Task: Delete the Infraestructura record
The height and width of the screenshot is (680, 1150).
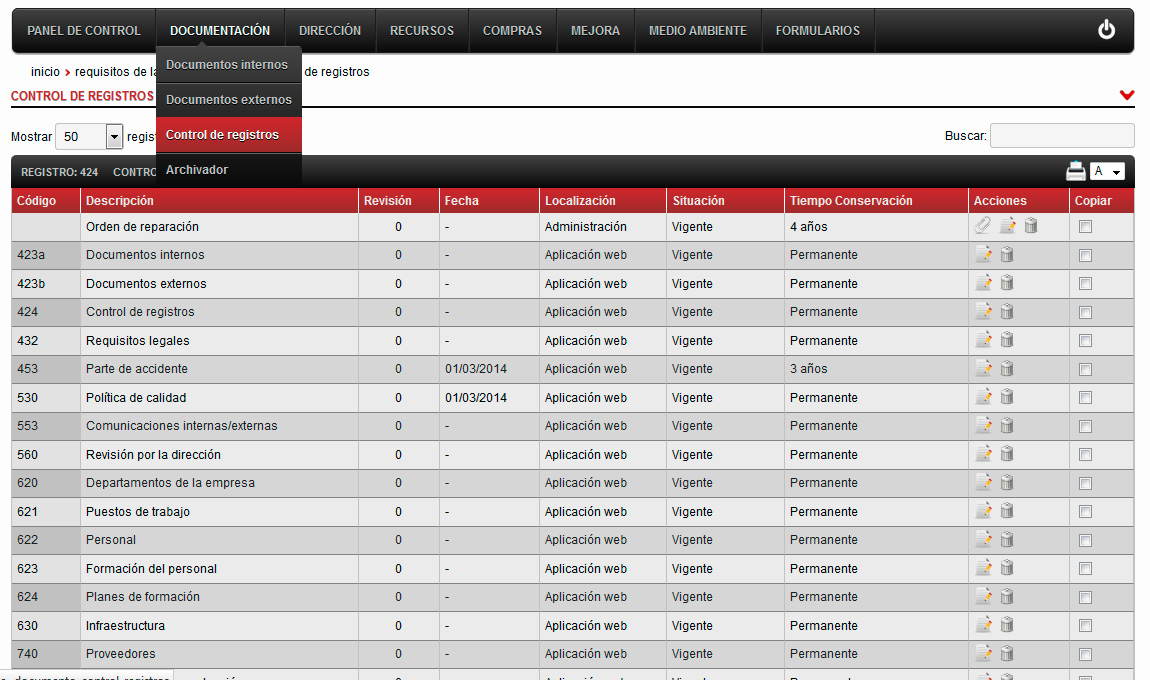Action: click(x=1007, y=625)
